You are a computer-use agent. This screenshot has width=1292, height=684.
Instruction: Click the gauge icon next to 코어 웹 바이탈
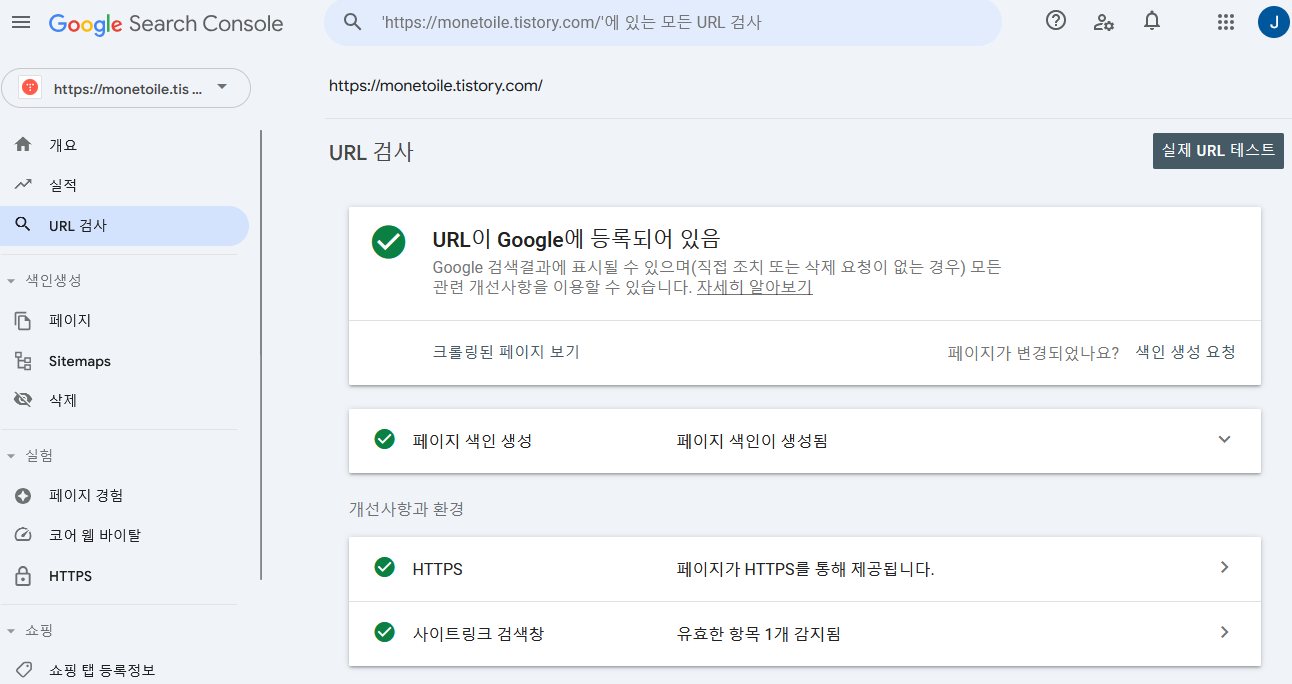tap(23, 535)
